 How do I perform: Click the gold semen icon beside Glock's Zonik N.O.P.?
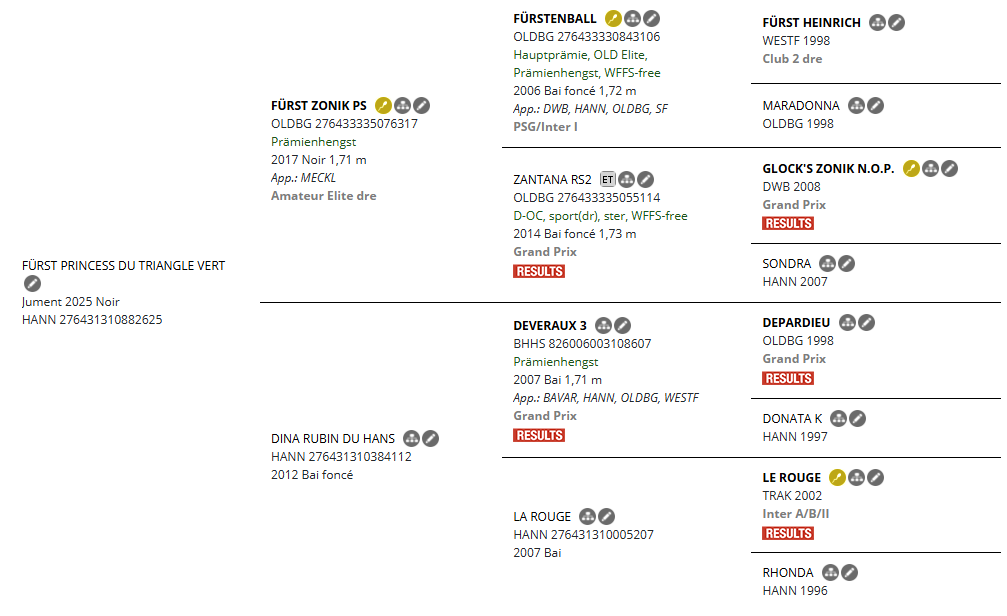911,169
